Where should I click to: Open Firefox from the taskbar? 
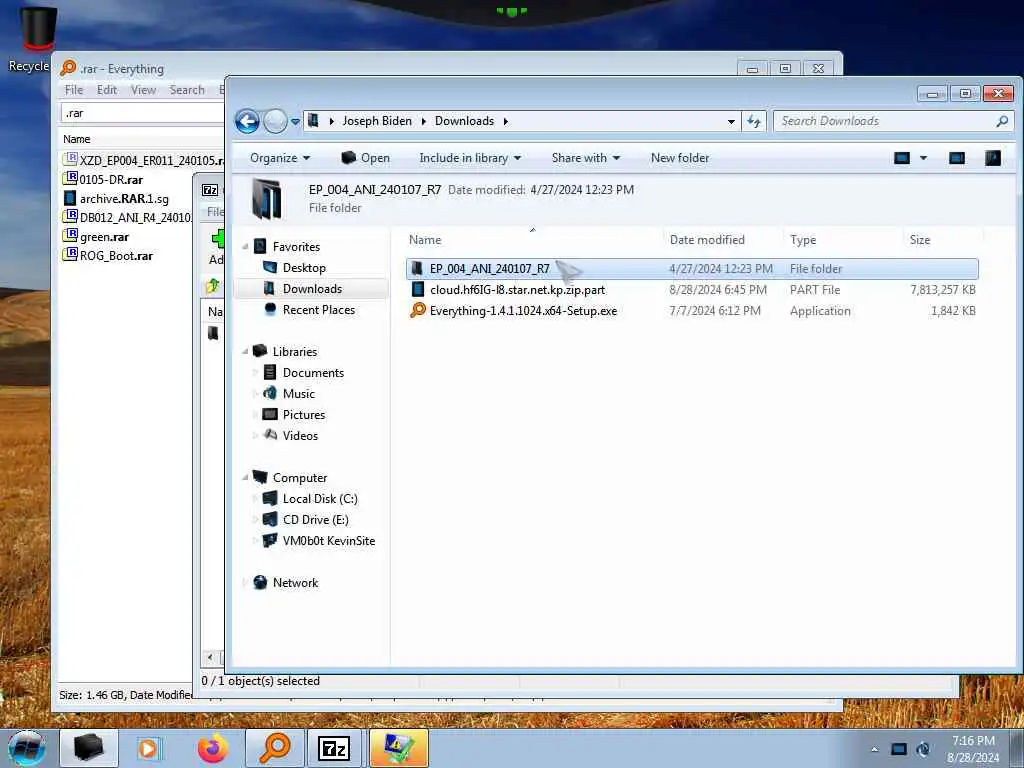(x=212, y=748)
